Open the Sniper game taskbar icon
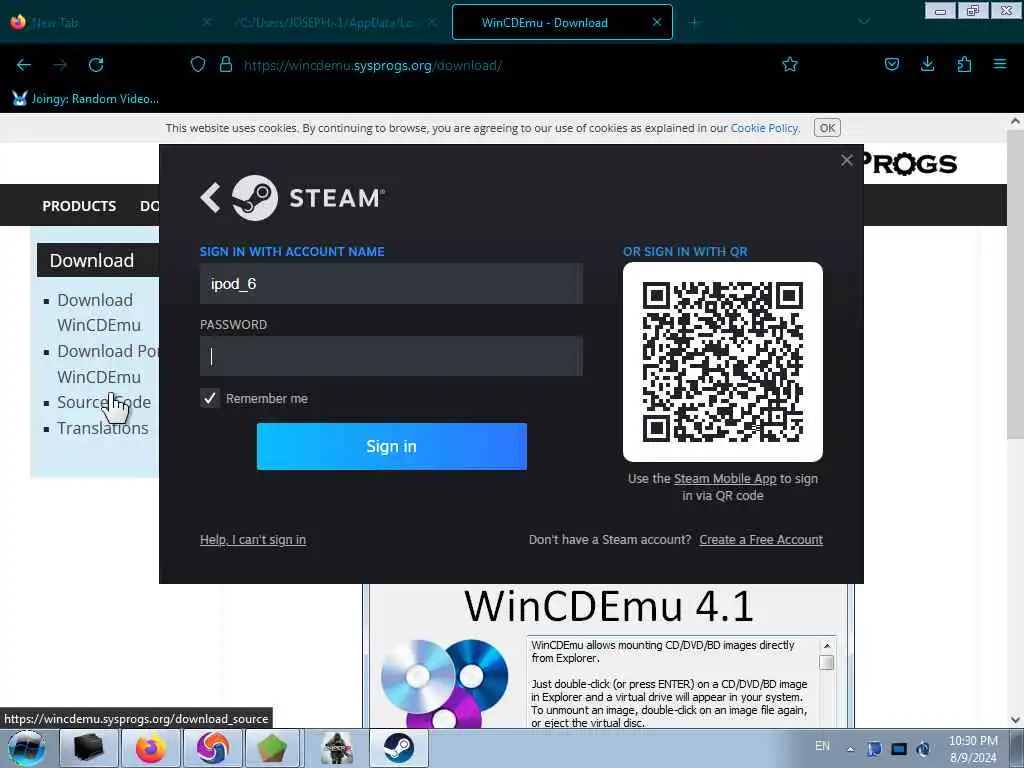Image resolution: width=1024 pixels, height=768 pixels. pyautogui.click(x=337, y=748)
